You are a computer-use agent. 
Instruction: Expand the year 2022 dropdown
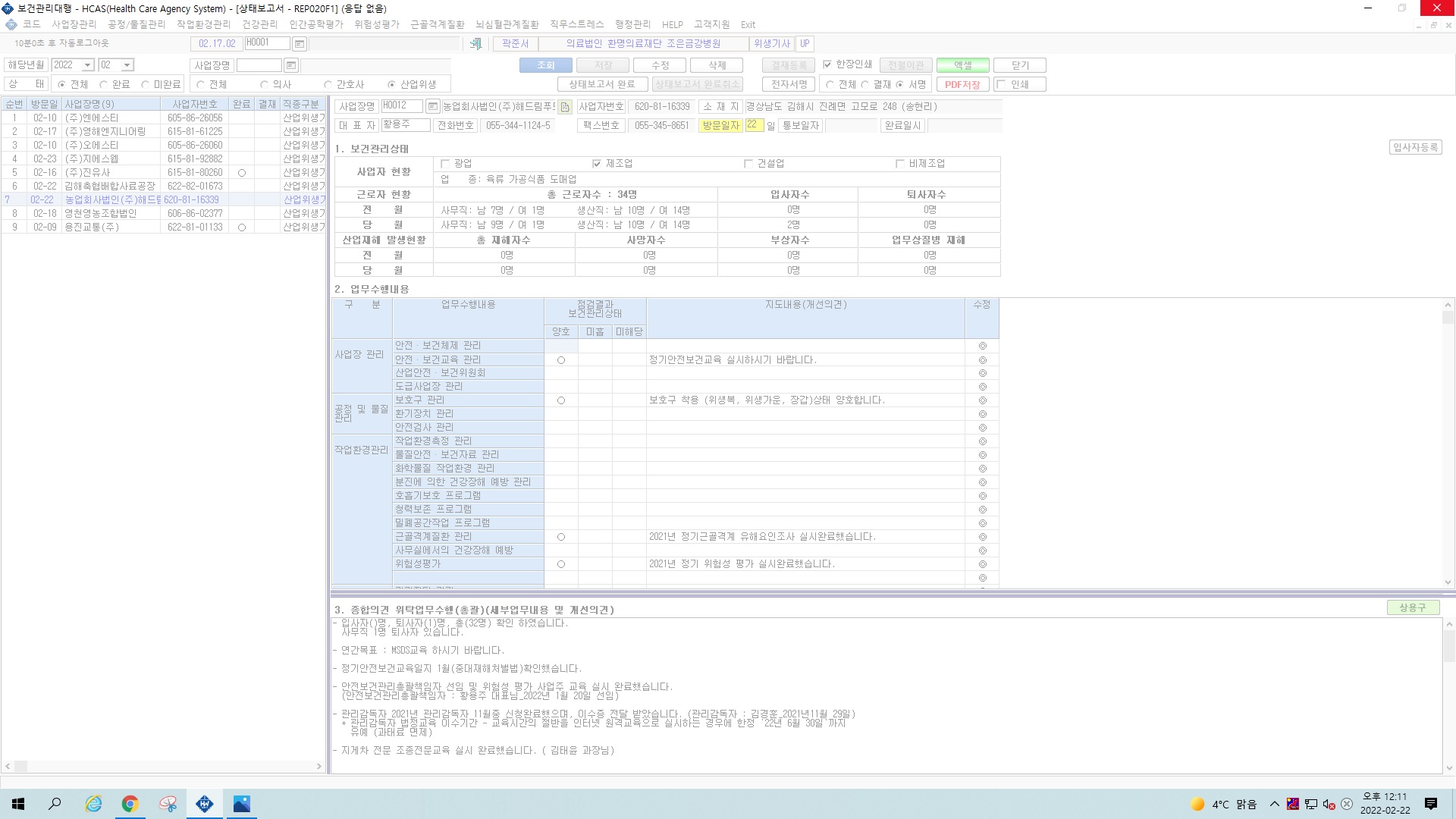coord(87,65)
